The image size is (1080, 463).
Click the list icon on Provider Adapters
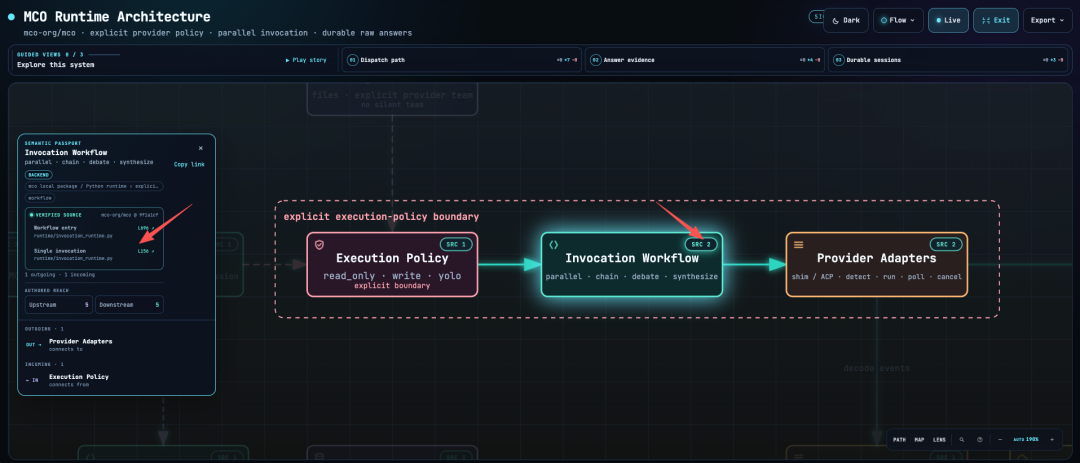799,245
